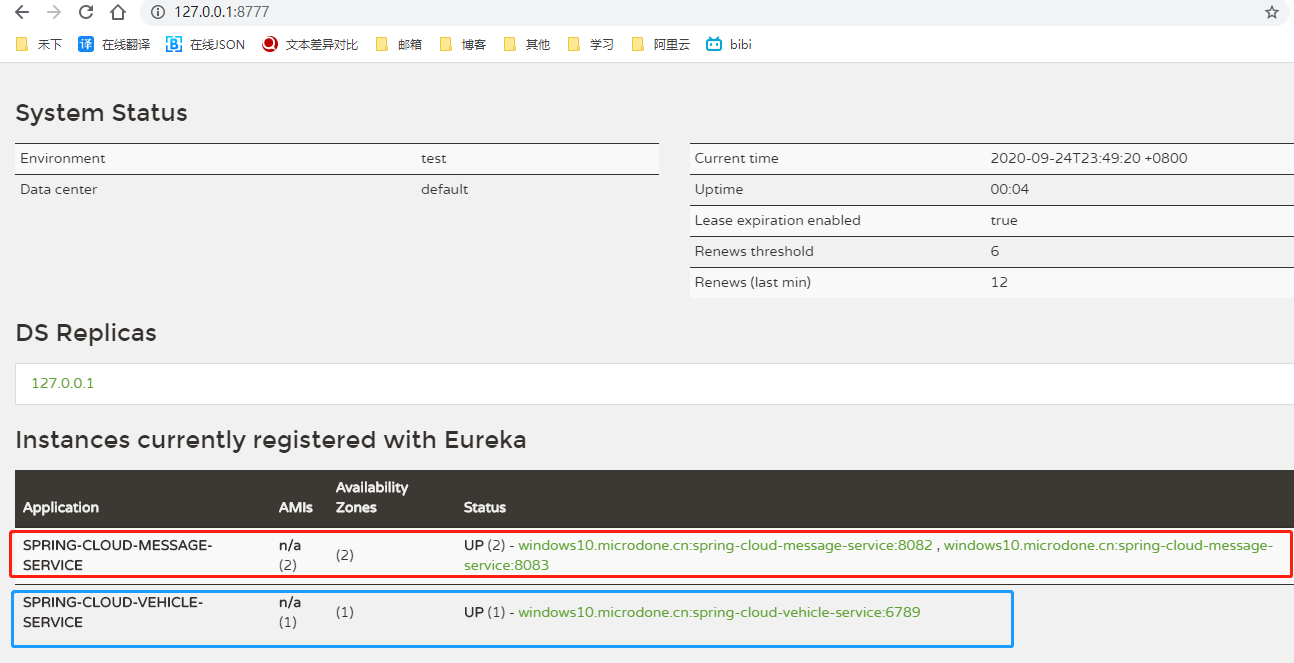Open the message-service:8082 instance link

click(725, 546)
